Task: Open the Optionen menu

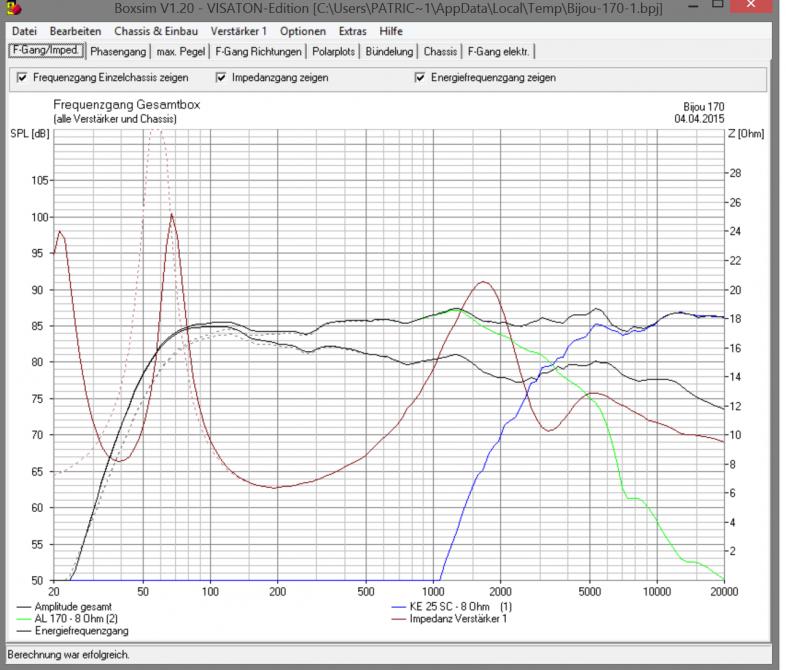Action: click(x=302, y=31)
